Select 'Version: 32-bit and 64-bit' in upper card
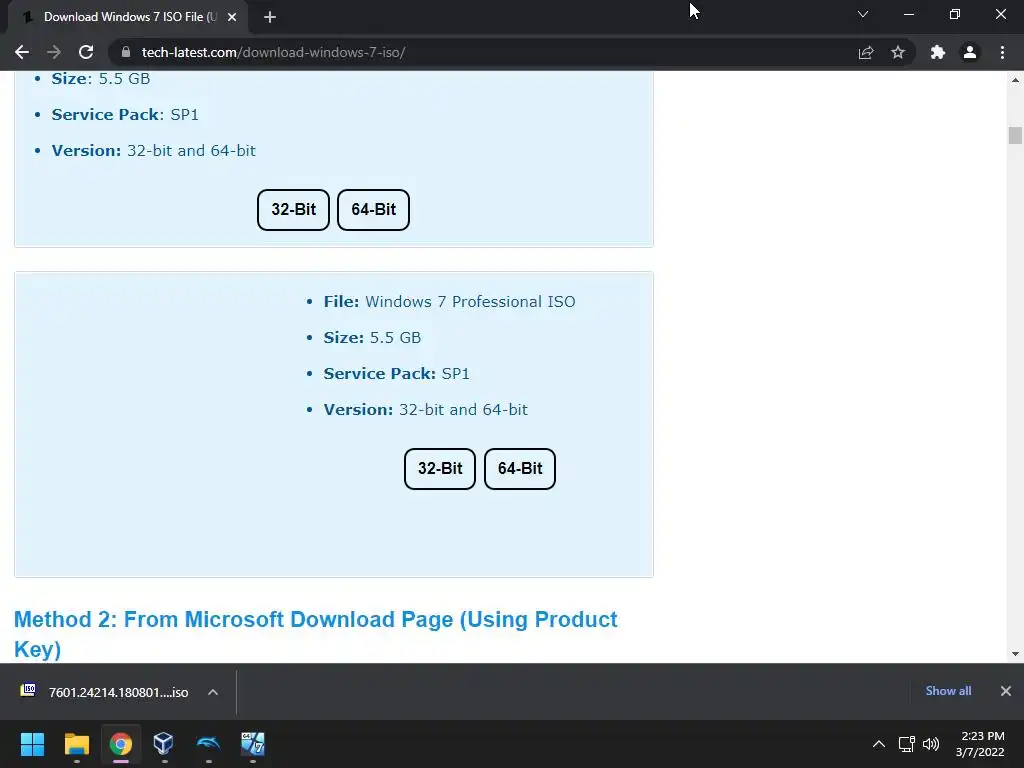Viewport: 1024px width, 768px height. click(153, 151)
